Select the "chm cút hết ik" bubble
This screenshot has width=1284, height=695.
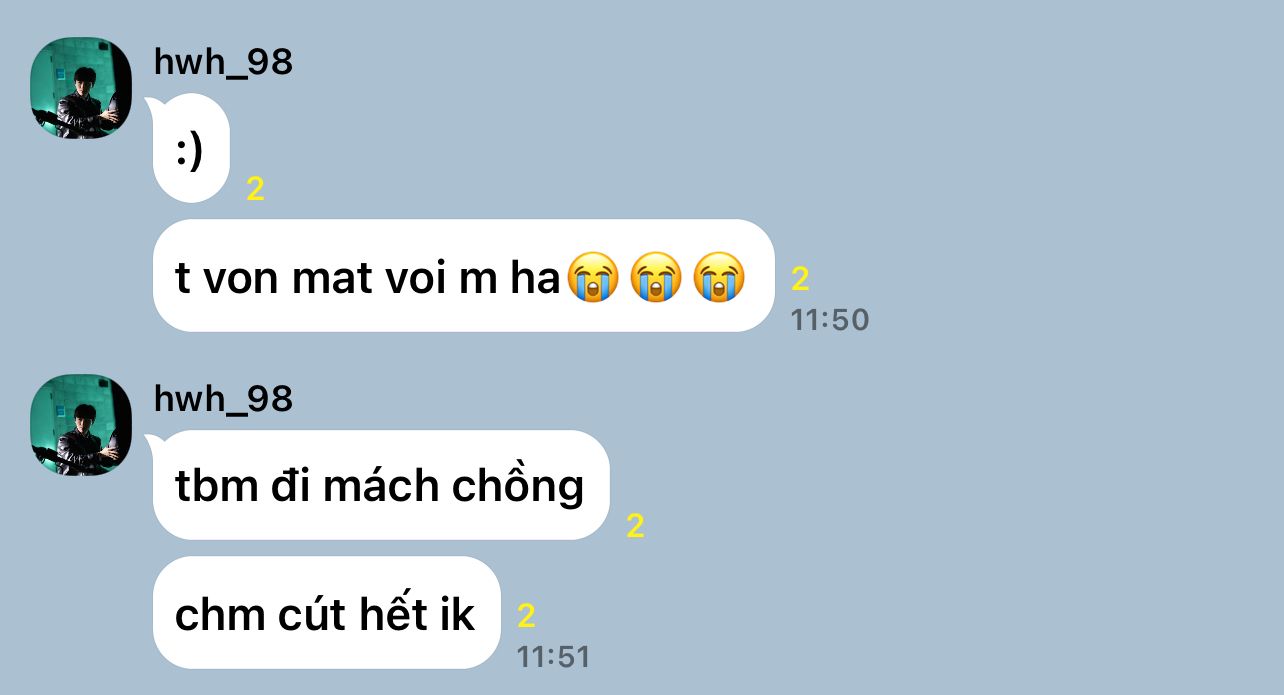click(326, 613)
